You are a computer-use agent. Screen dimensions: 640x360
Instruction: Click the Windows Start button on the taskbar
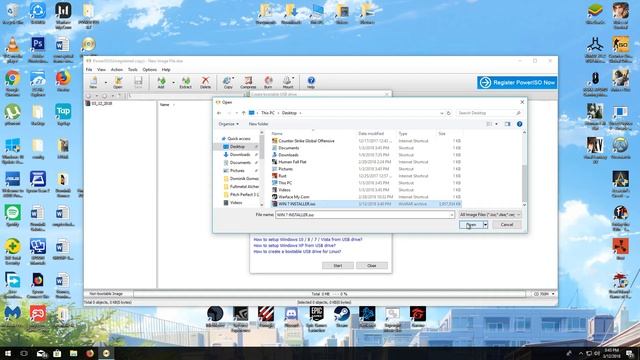7,353
